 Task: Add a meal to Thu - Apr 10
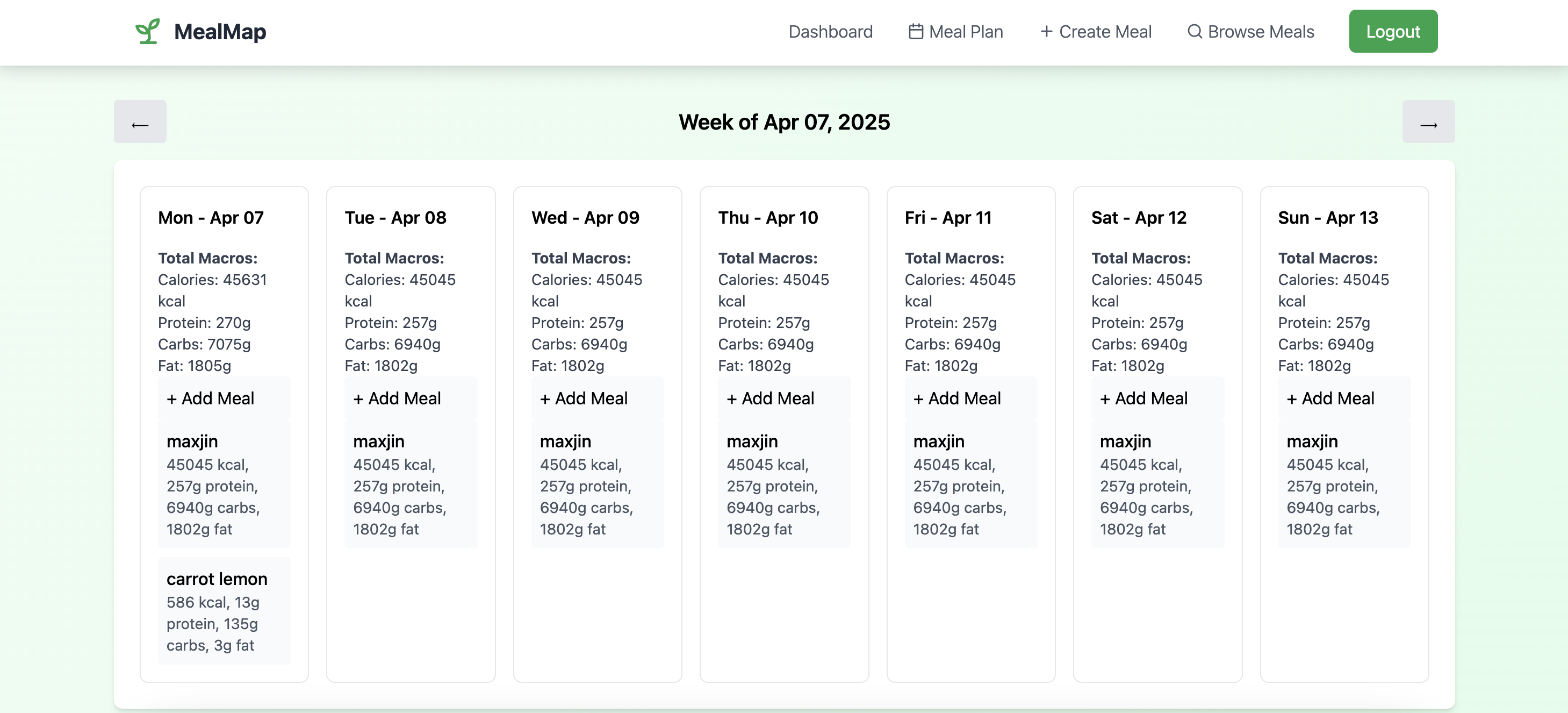coord(784,398)
